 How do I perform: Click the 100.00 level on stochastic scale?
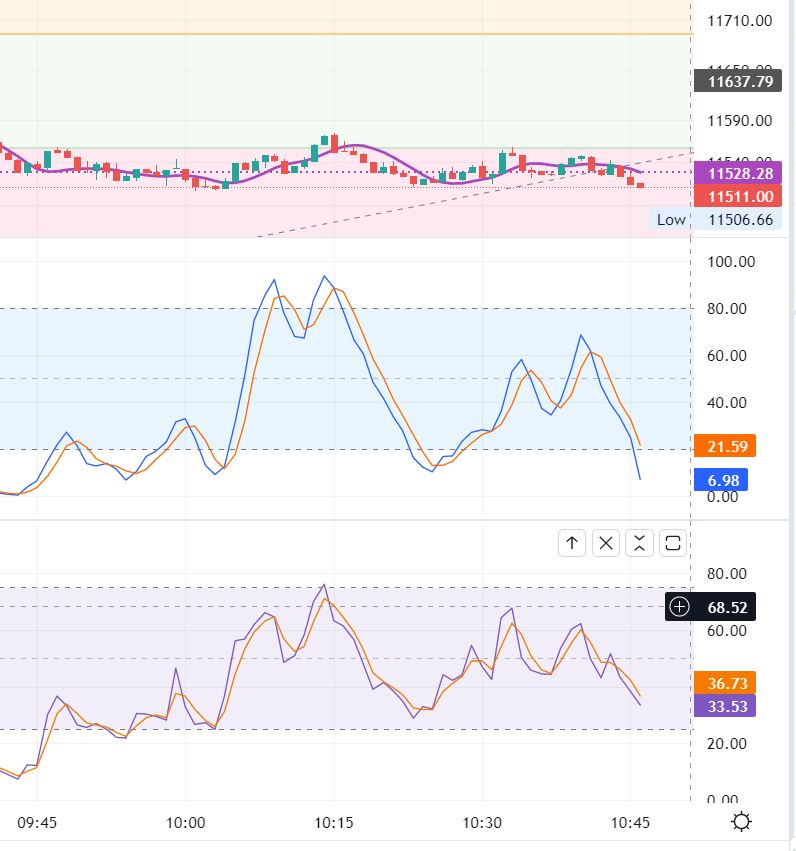(x=731, y=262)
